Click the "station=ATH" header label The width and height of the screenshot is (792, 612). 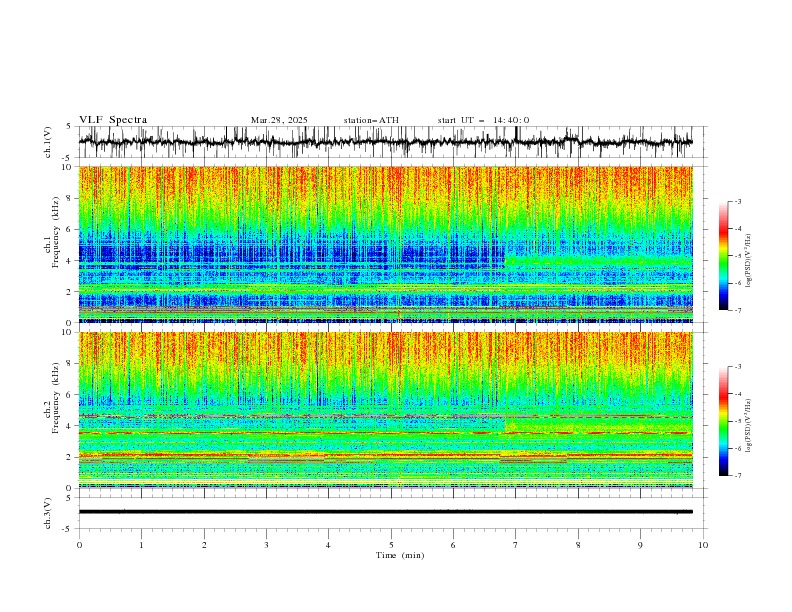point(371,120)
